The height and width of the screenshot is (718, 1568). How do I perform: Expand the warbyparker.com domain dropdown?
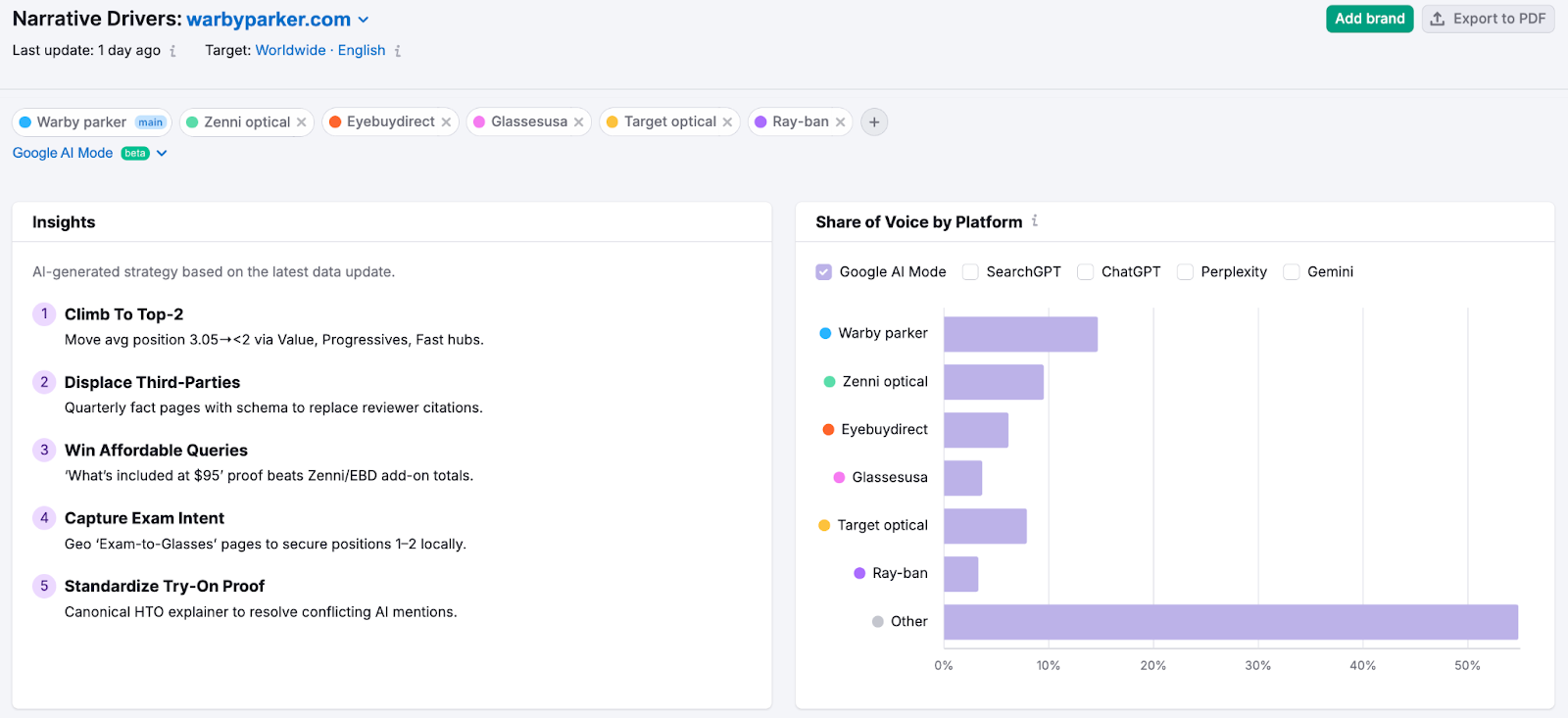tap(364, 20)
